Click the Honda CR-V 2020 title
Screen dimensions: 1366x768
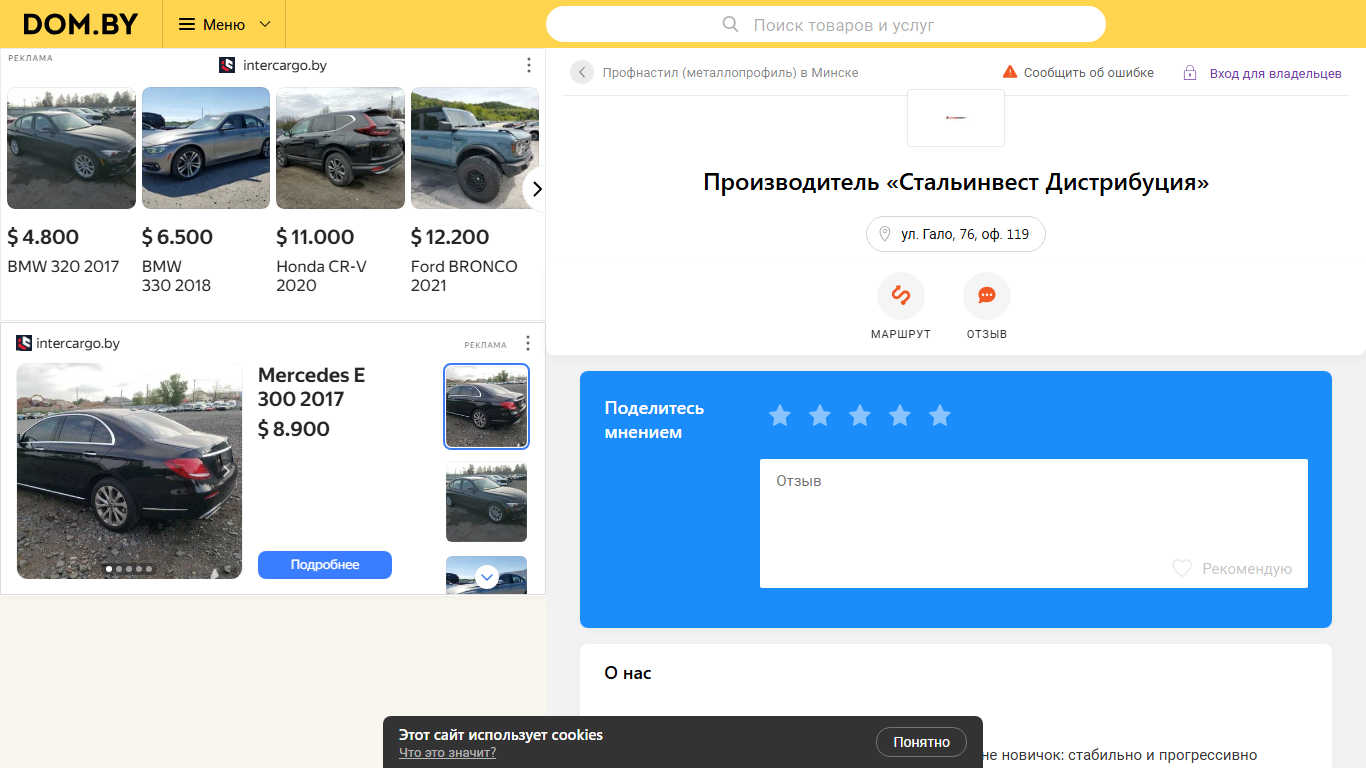321,276
